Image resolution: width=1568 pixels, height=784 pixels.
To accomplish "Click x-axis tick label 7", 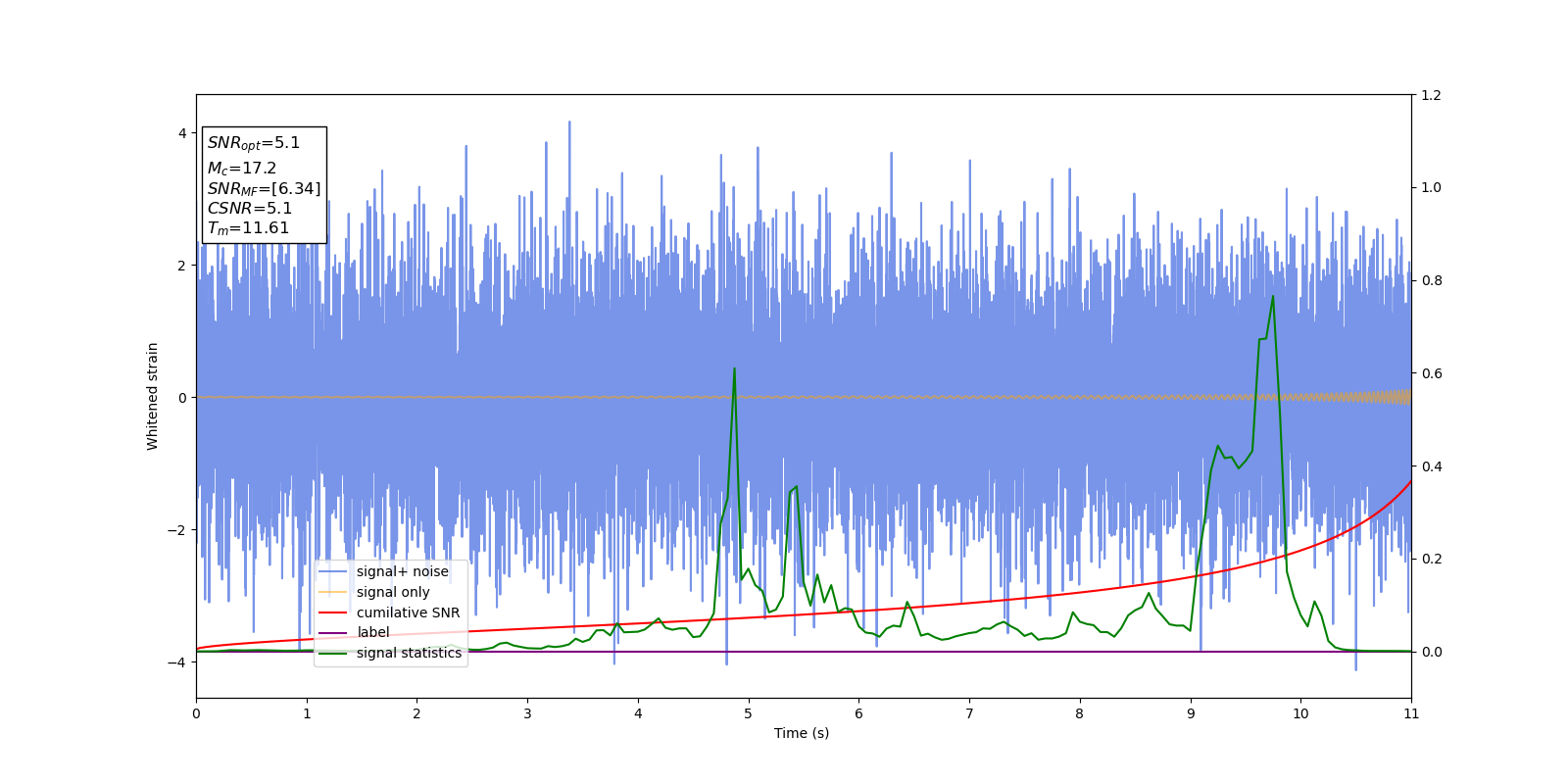I will tap(969, 713).
